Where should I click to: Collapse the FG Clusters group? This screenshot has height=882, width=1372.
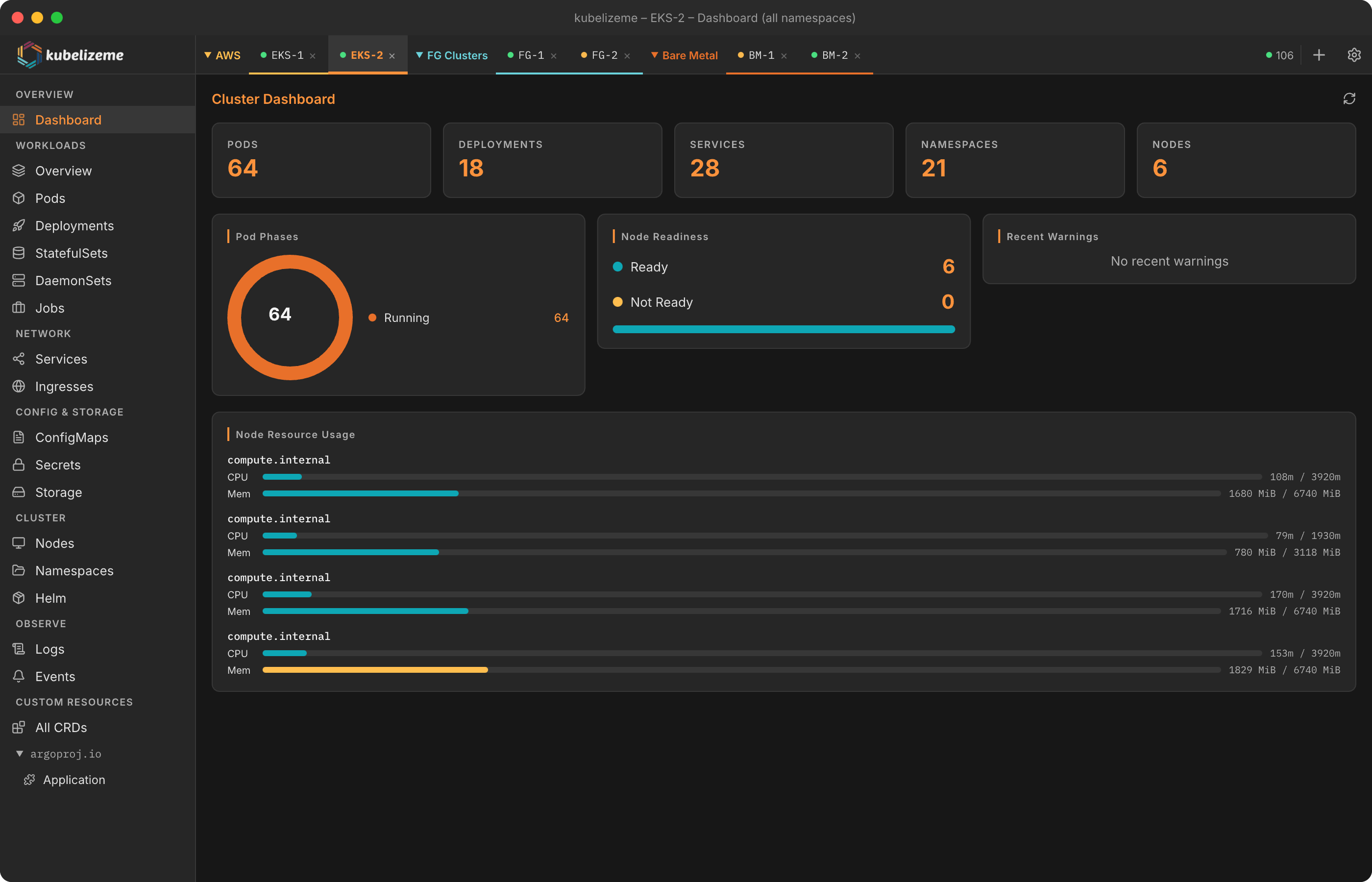452,55
